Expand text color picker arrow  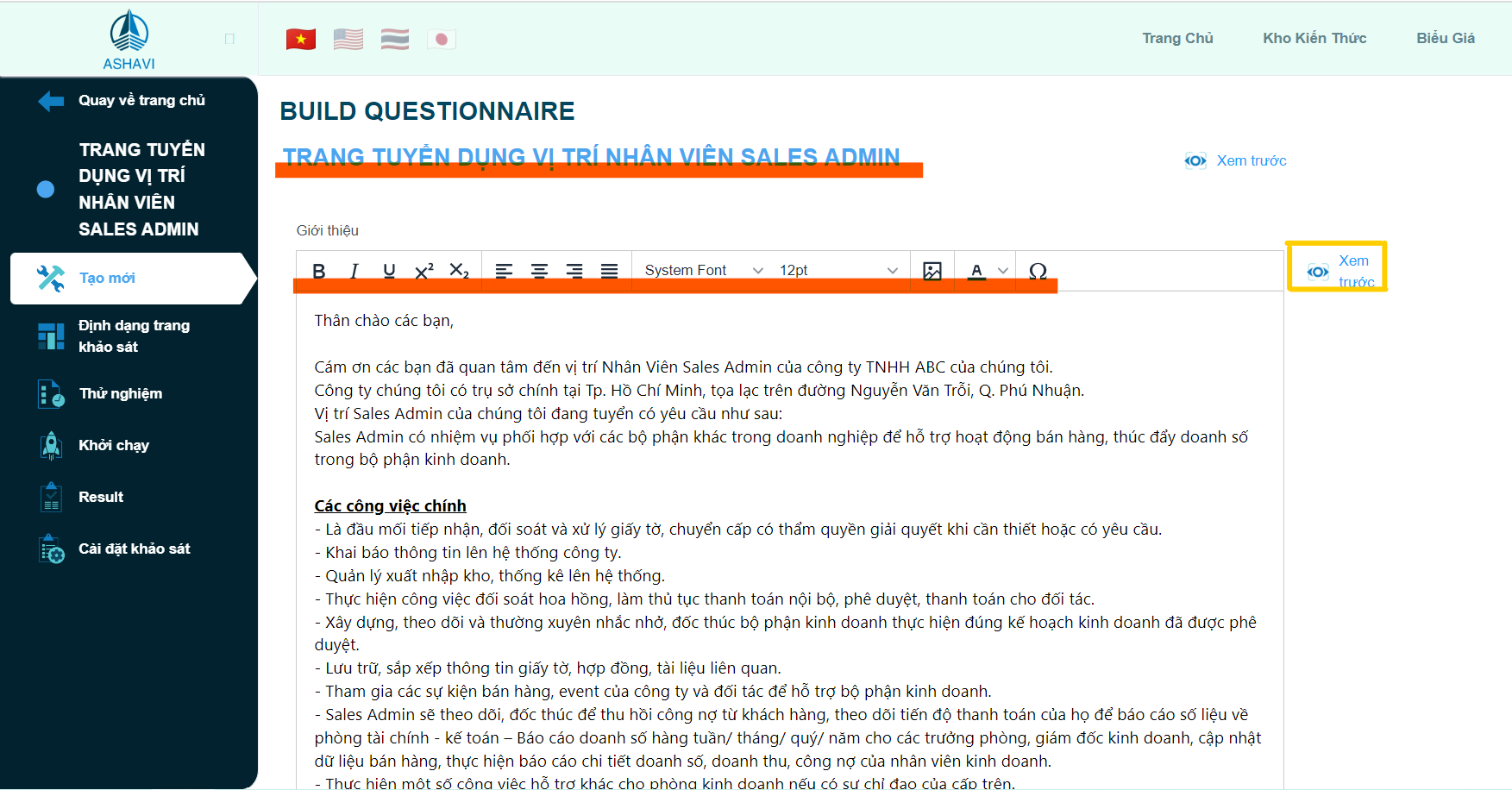1003,271
